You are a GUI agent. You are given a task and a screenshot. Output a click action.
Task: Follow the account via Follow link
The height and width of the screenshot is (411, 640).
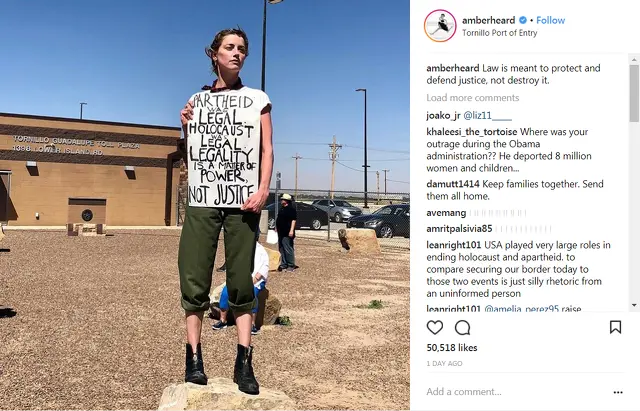point(550,20)
